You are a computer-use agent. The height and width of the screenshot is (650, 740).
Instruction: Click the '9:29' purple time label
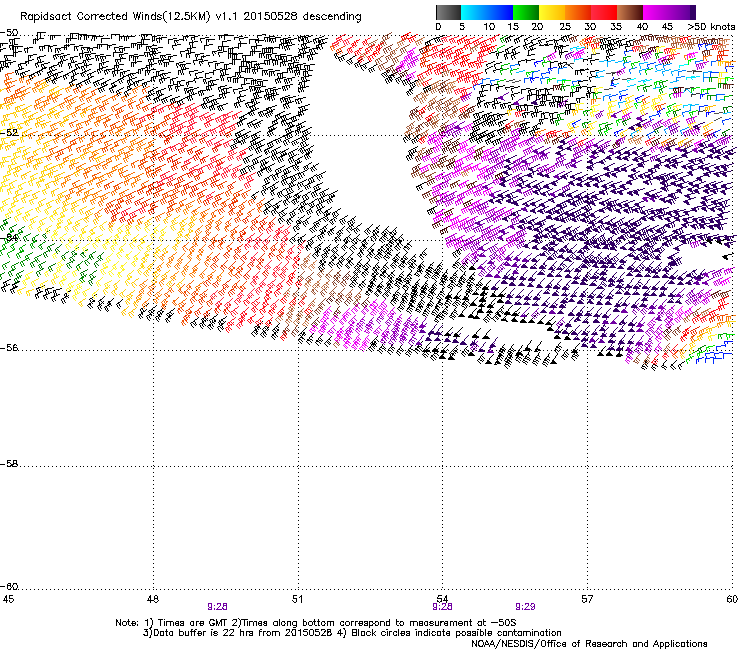[x=525, y=607]
